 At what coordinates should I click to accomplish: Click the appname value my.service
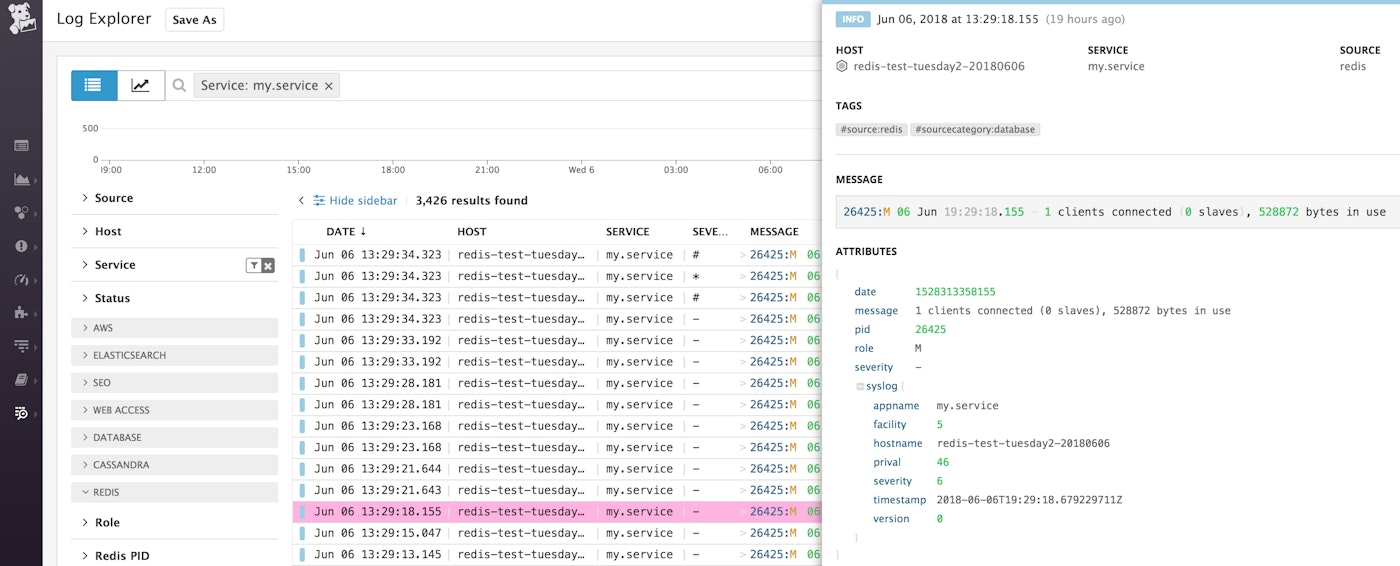967,406
